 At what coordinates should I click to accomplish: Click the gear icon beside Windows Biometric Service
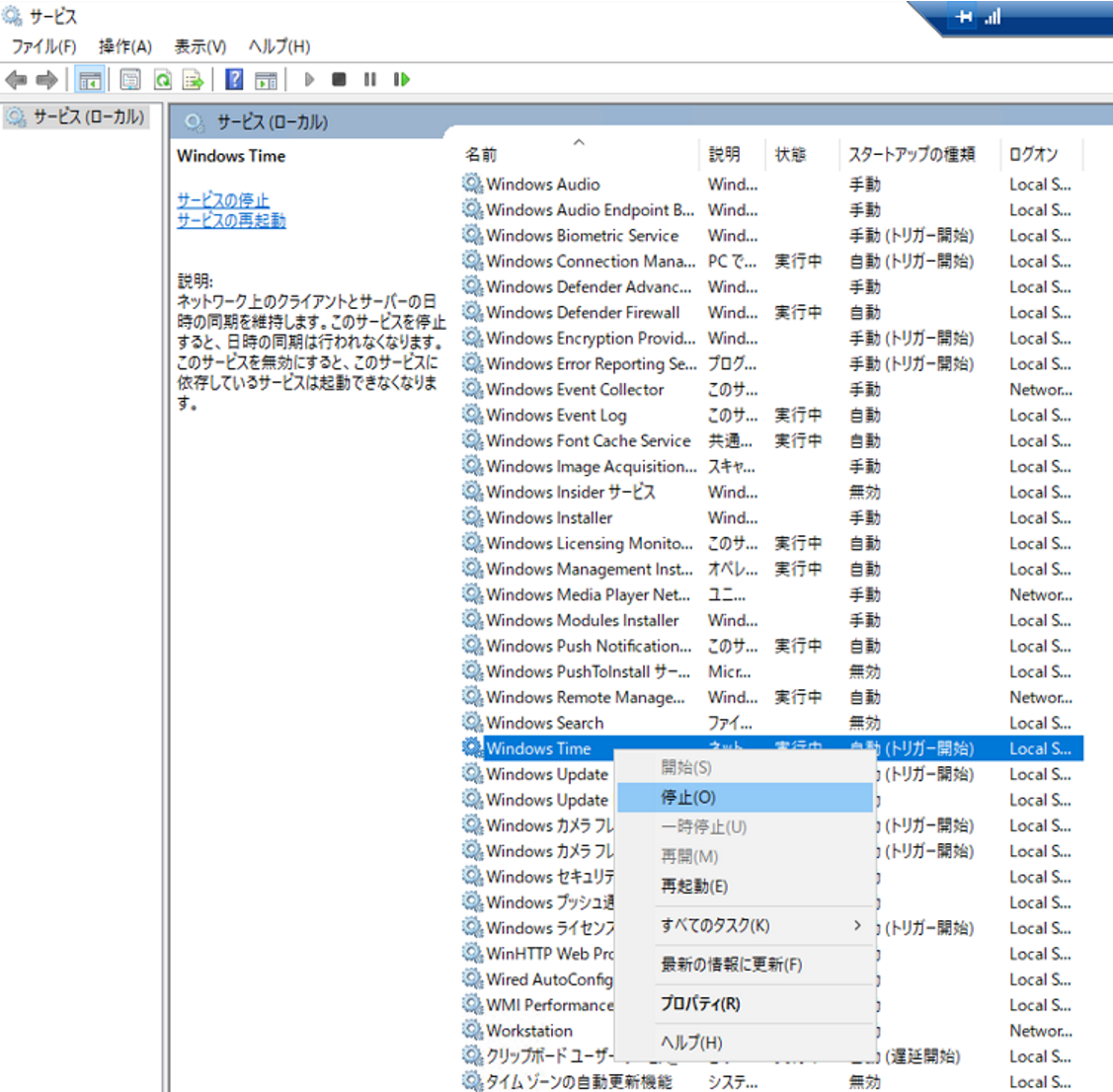tap(472, 235)
